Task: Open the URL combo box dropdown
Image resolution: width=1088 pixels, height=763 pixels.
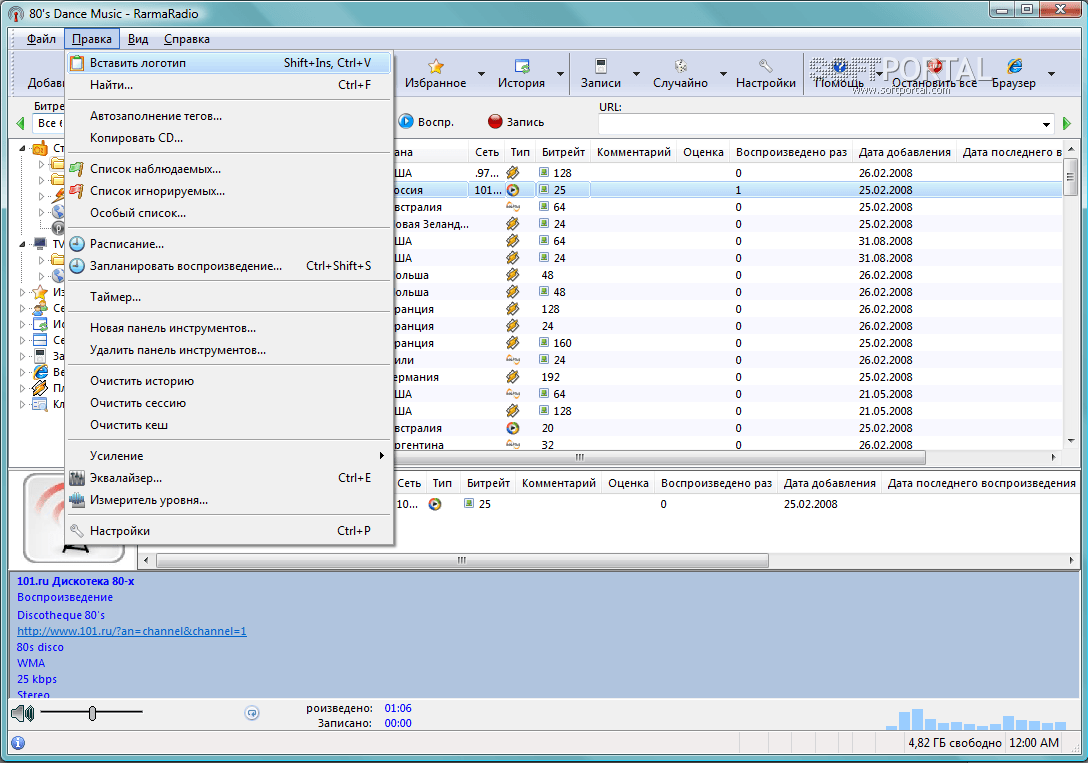Action: point(1046,124)
